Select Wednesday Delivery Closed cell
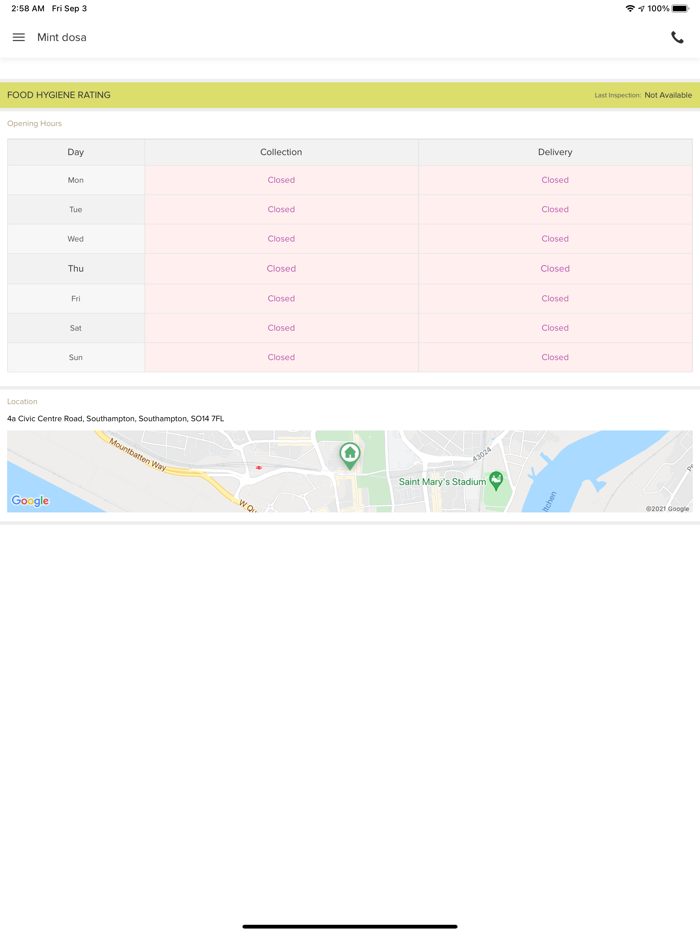The height and width of the screenshot is (934, 700). [555, 239]
